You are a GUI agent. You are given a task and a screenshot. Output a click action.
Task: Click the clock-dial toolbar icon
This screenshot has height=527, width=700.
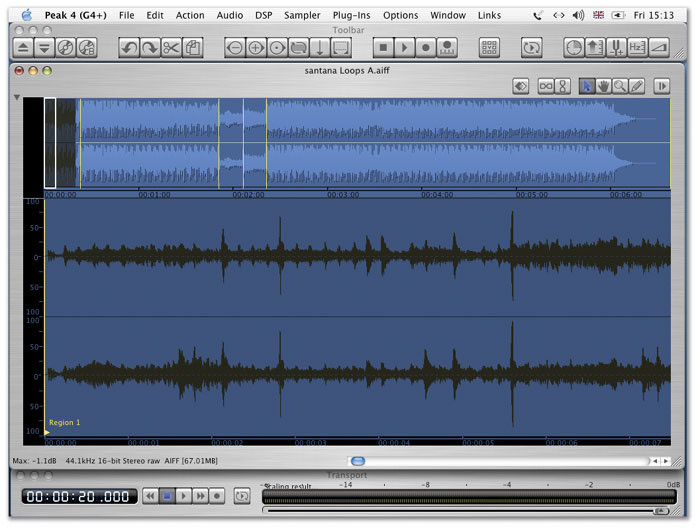(574, 48)
